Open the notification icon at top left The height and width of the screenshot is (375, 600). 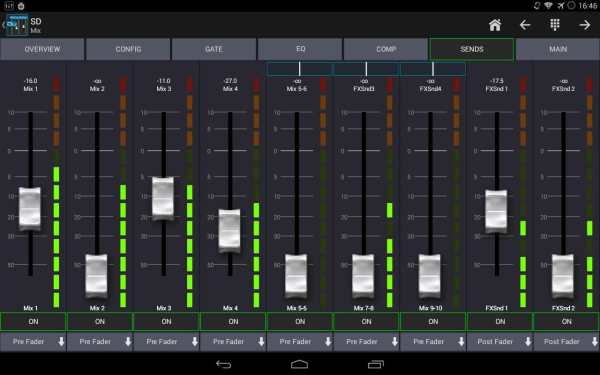tap(8, 5)
